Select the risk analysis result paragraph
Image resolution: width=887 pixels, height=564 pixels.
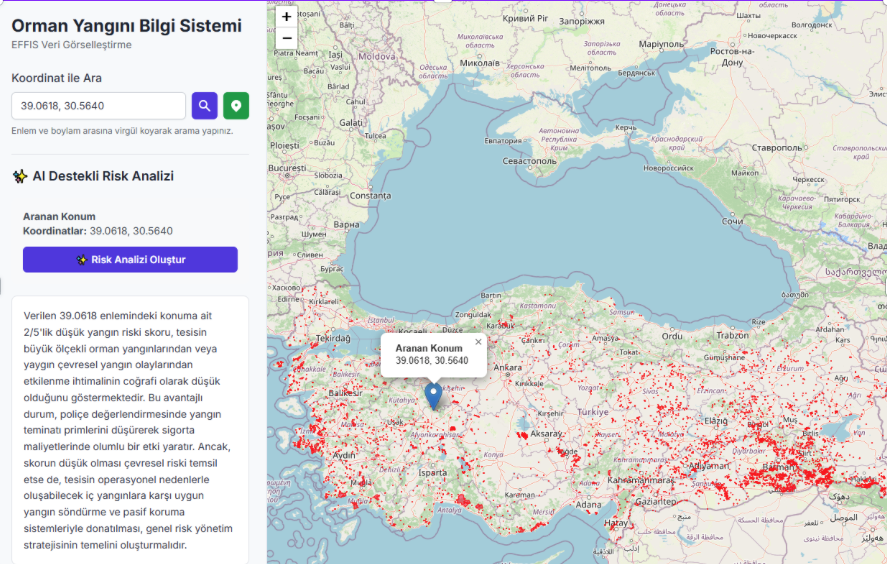130,430
